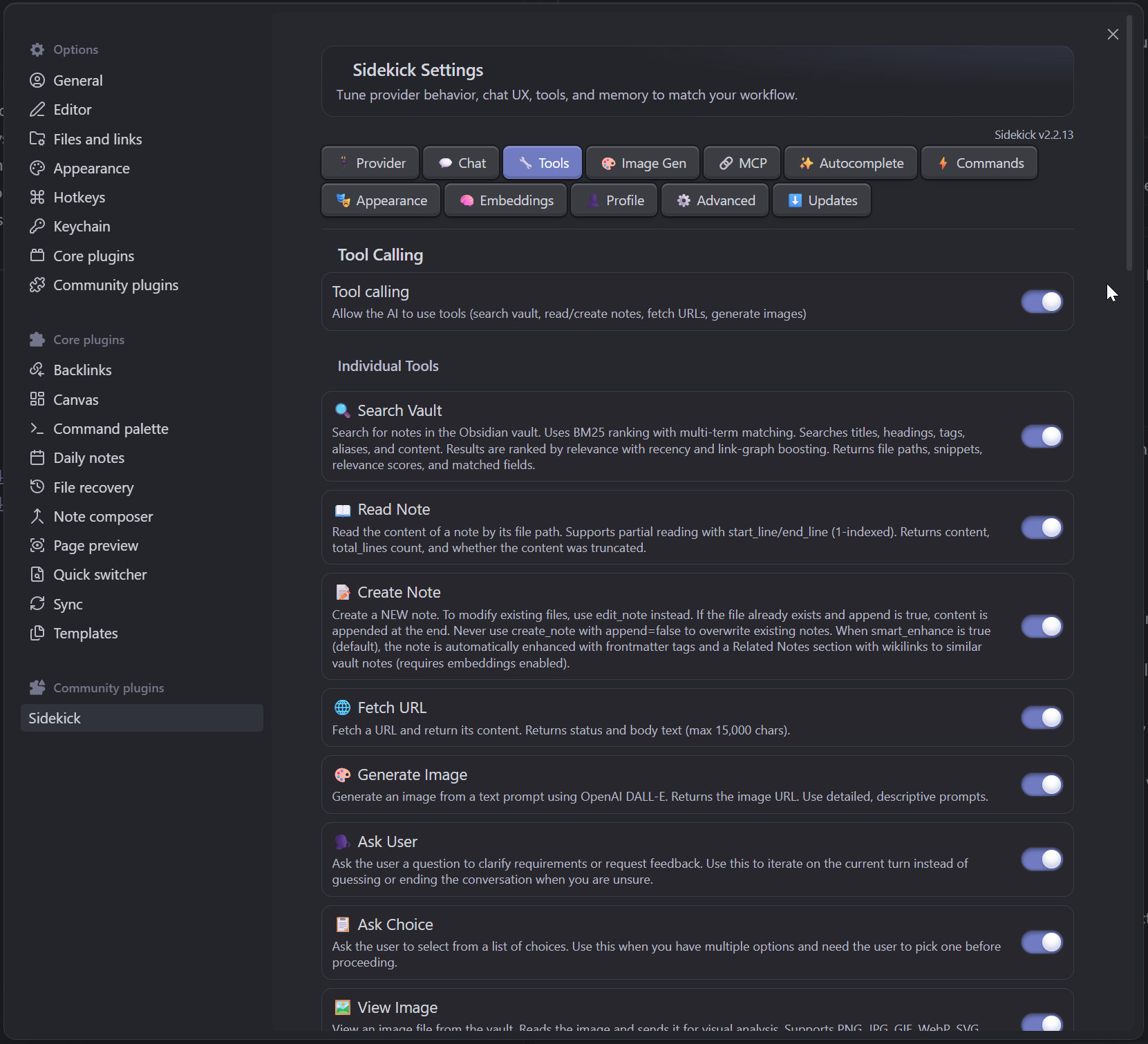Viewport: 1148px width, 1044px height.
Task: Click the Sync icon in the sidebar
Action: point(38,604)
